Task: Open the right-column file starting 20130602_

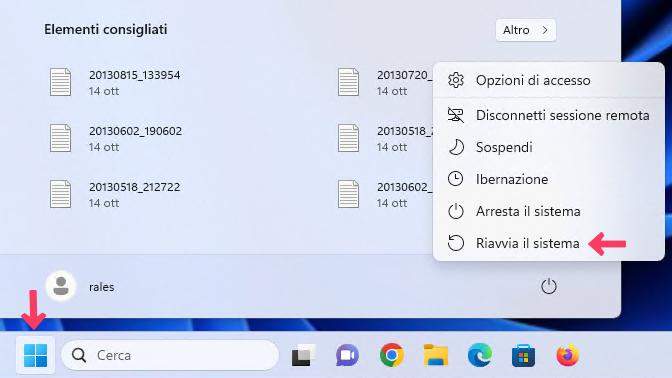Action: pyautogui.click(x=384, y=194)
